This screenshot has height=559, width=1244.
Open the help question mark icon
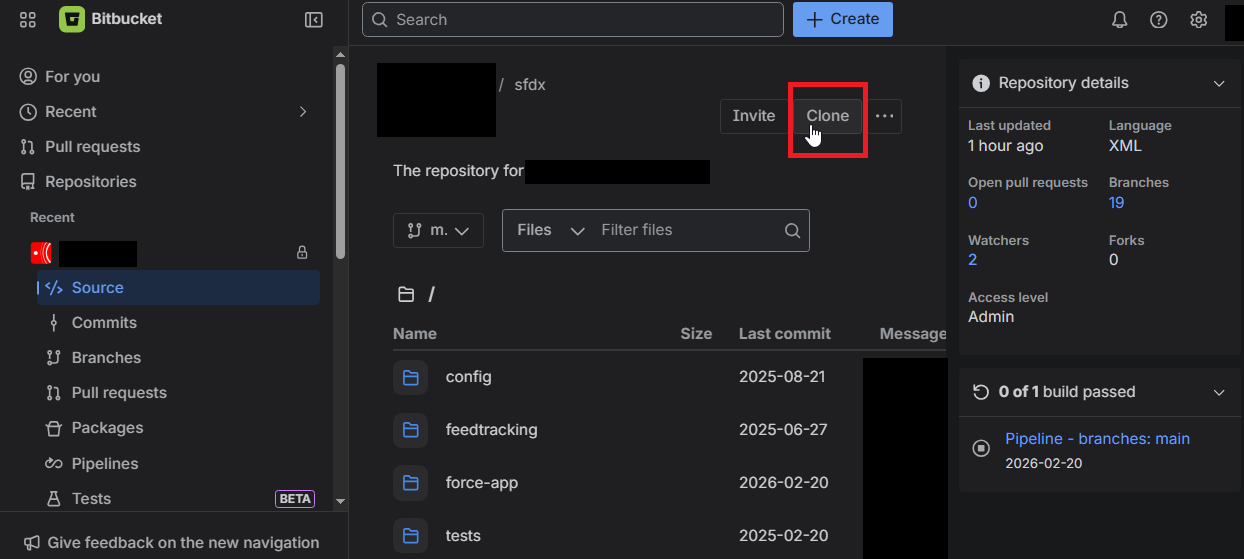click(1158, 20)
